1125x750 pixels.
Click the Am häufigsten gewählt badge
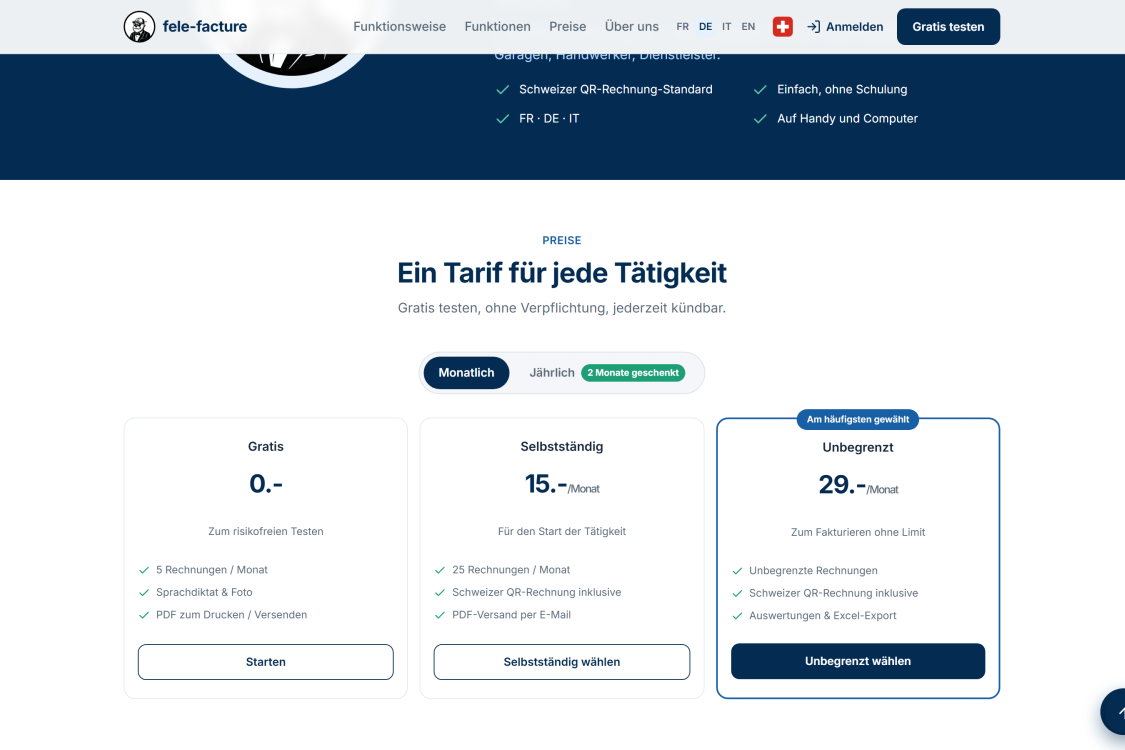(857, 420)
